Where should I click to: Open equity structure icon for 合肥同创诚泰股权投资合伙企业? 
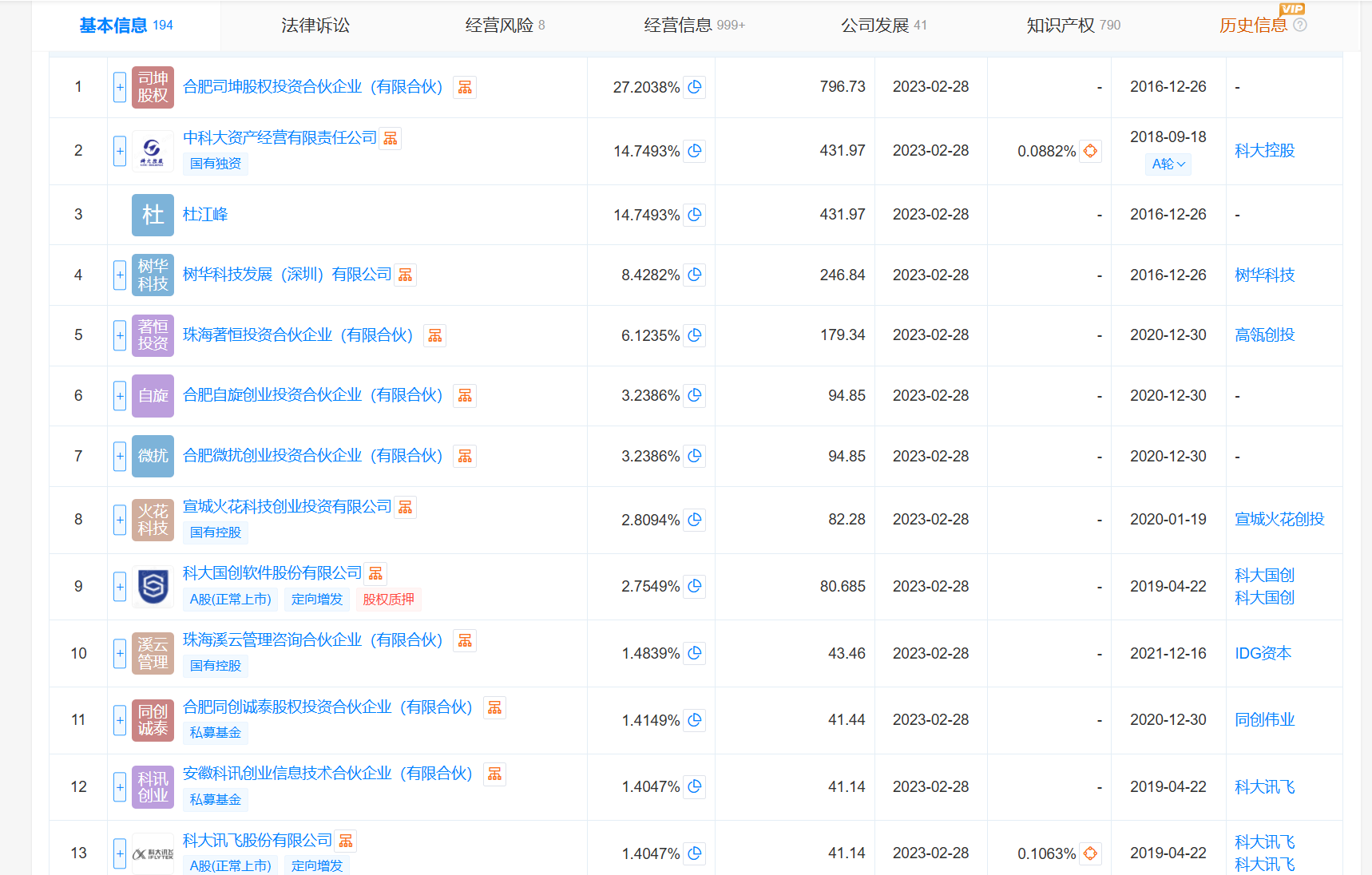[495, 707]
